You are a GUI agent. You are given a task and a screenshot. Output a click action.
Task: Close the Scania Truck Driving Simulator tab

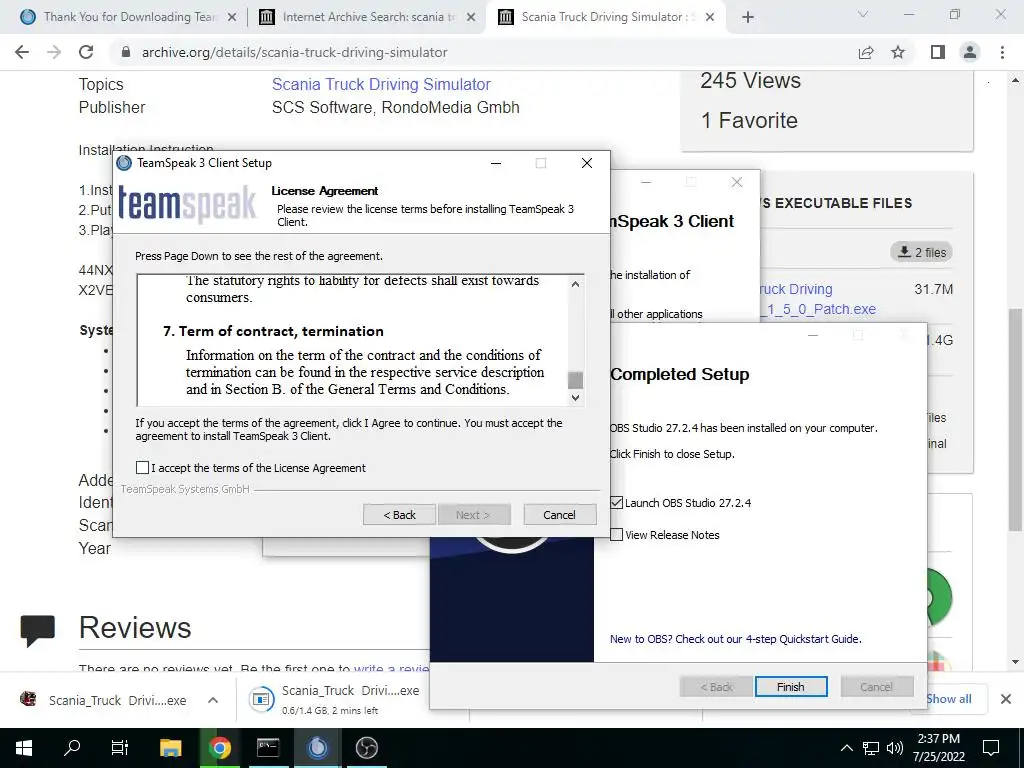click(711, 17)
